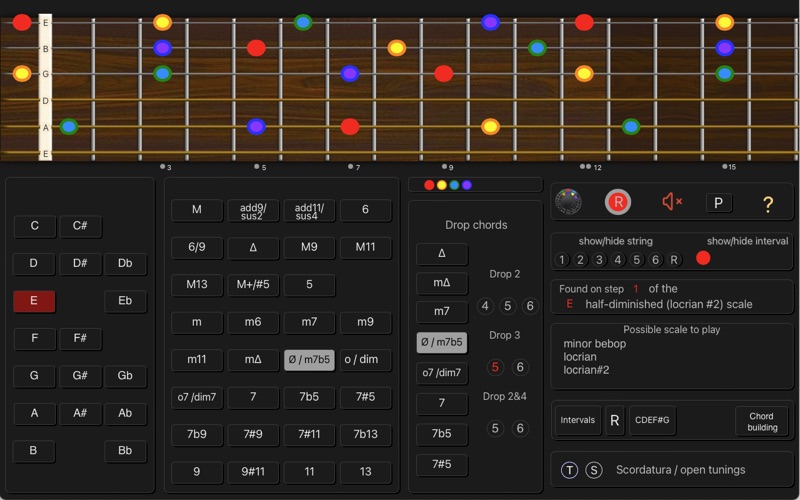Click the circled S scordatura icon

[594, 470]
